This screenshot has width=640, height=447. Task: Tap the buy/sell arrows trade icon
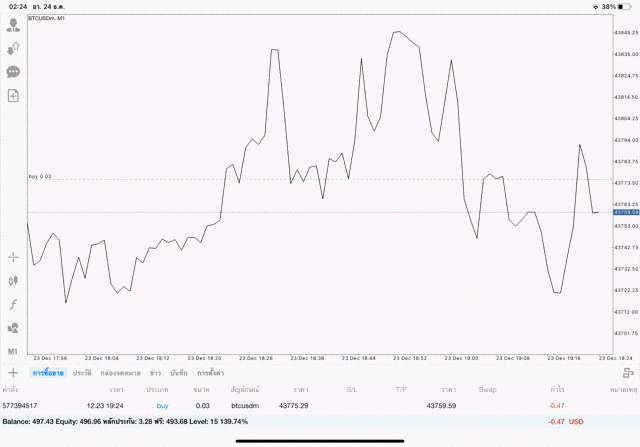(x=14, y=49)
